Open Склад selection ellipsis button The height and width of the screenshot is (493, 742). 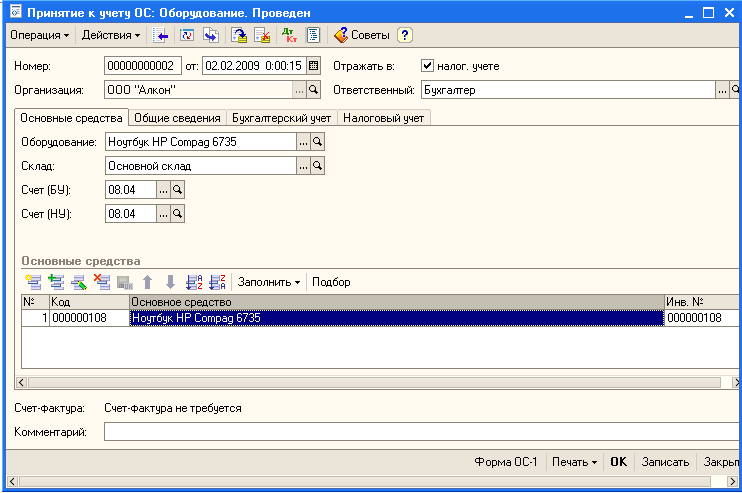pyautogui.click(x=303, y=166)
